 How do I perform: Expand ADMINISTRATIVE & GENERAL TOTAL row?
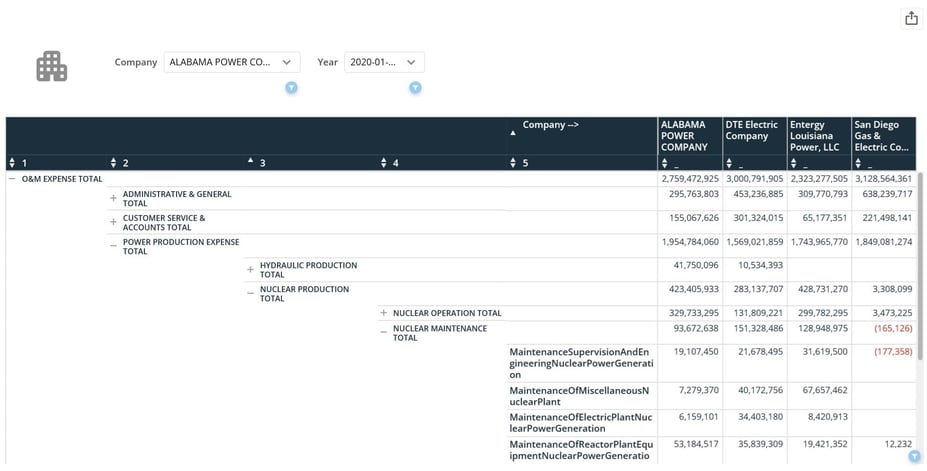113,199
